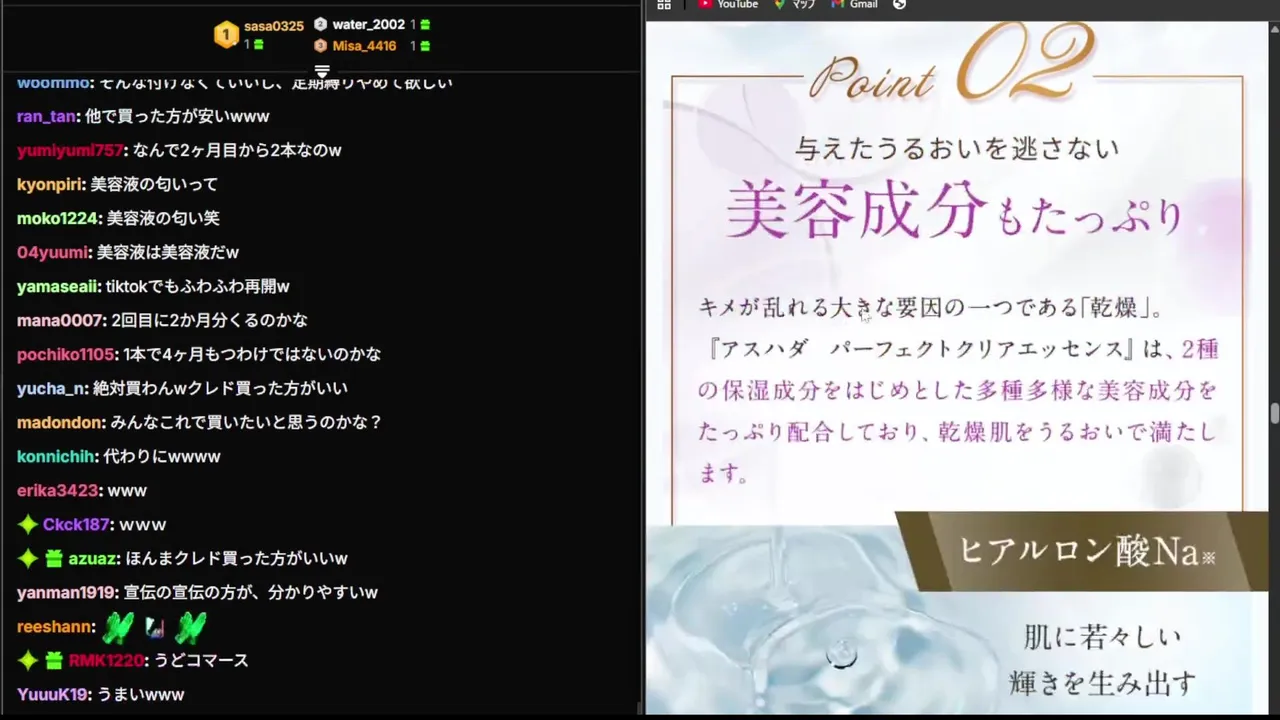Screen dimensions: 1280x720
Task: Click the silver rank 2 badge
Action: pyautogui.click(x=320, y=24)
